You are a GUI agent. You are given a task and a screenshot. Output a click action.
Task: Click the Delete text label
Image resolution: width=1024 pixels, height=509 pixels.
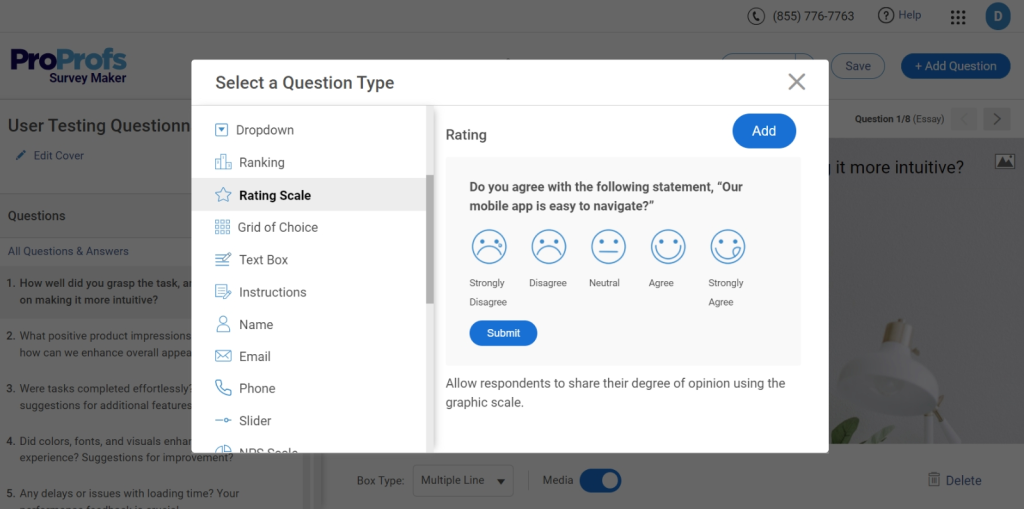tap(963, 481)
